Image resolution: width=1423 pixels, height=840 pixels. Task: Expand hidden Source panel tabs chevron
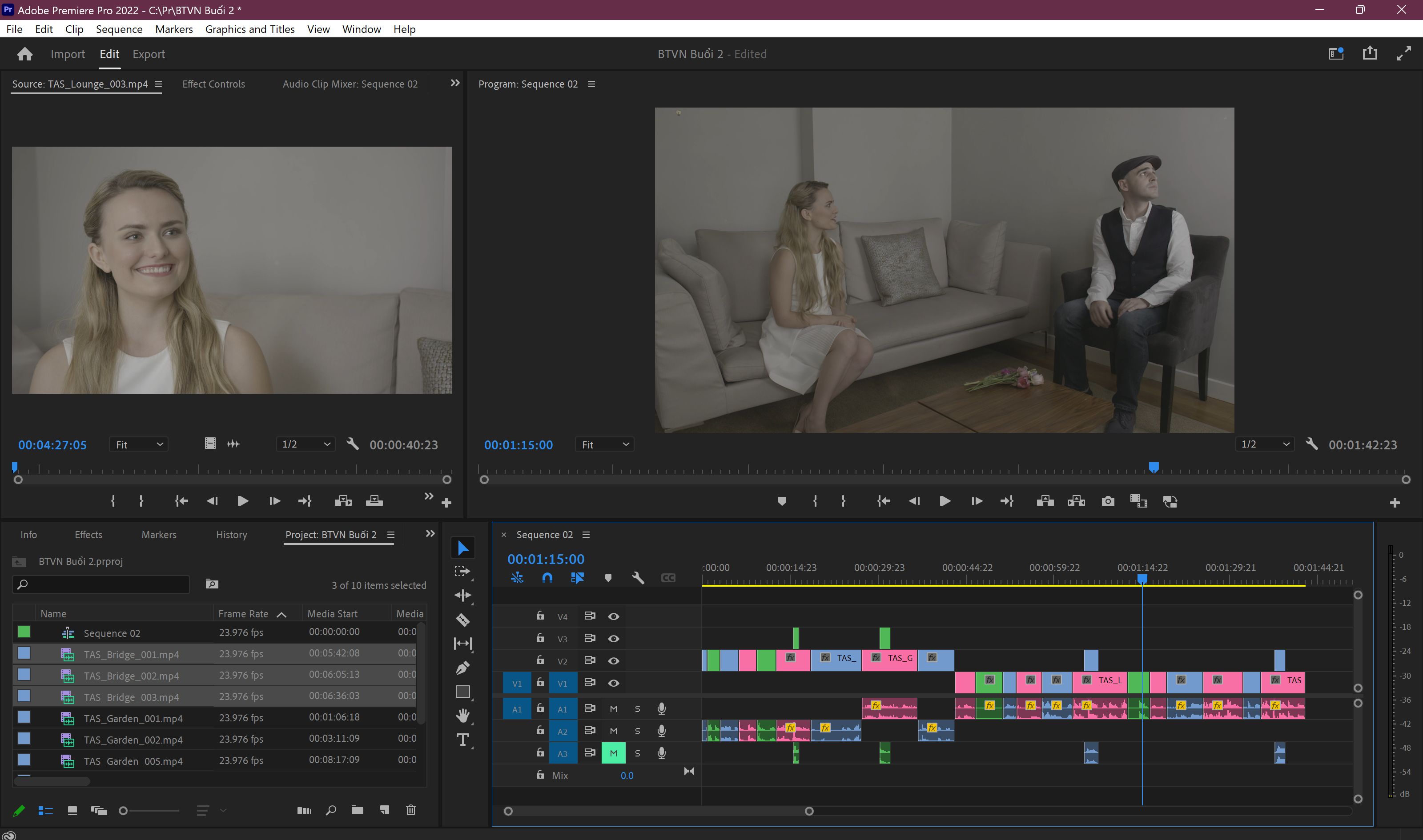tap(455, 83)
